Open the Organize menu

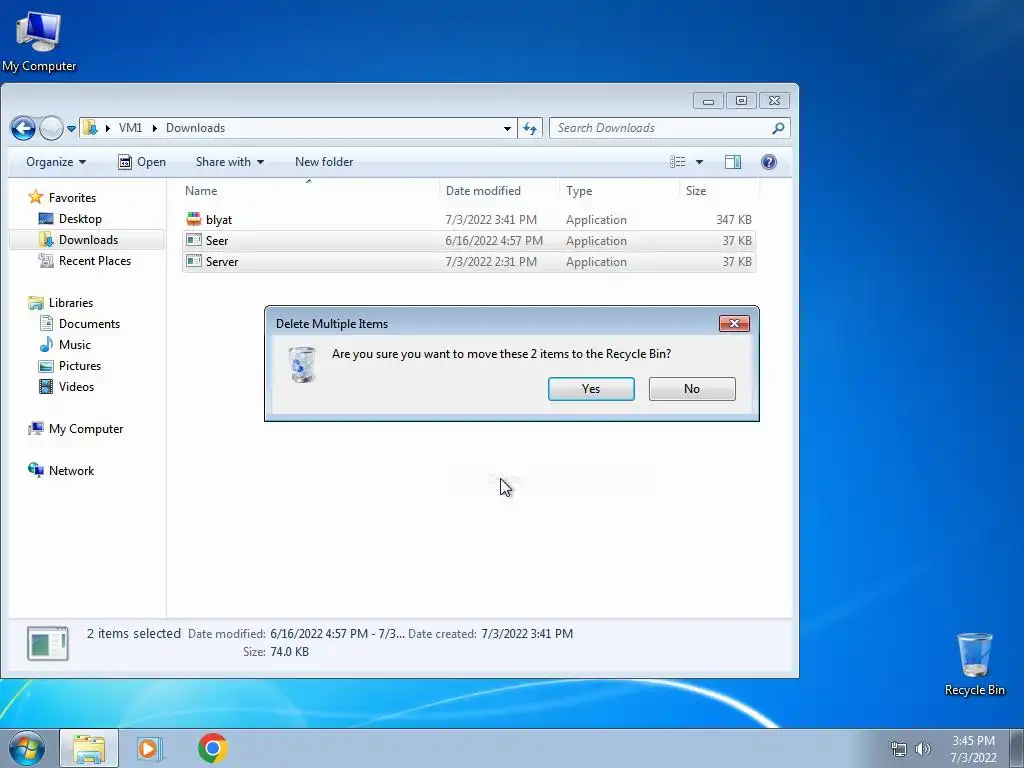click(x=56, y=162)
